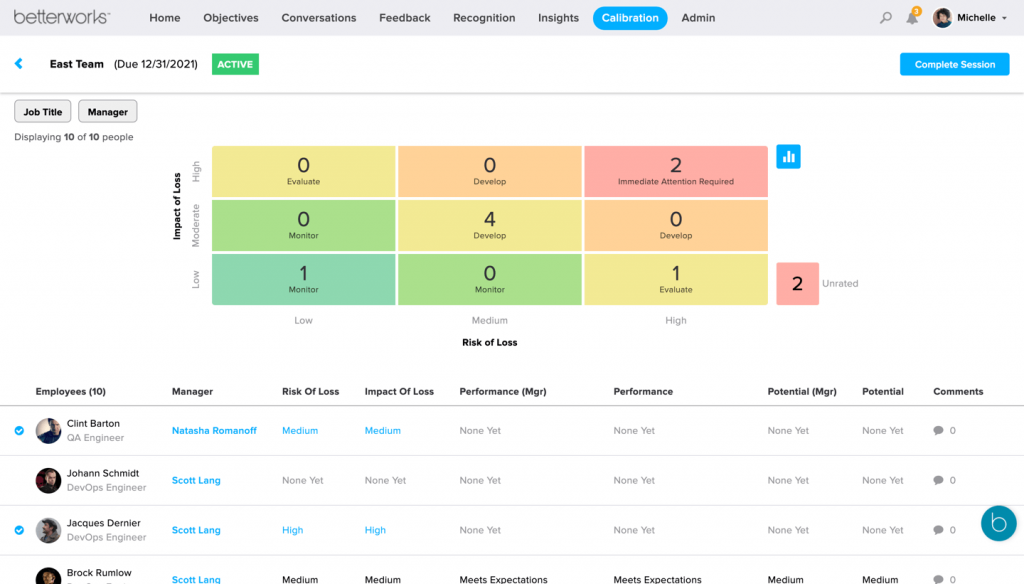Toggle selection checkmark for Jacques Dernier
Viewport: 1024px width, 584px height.
(19, 530)
